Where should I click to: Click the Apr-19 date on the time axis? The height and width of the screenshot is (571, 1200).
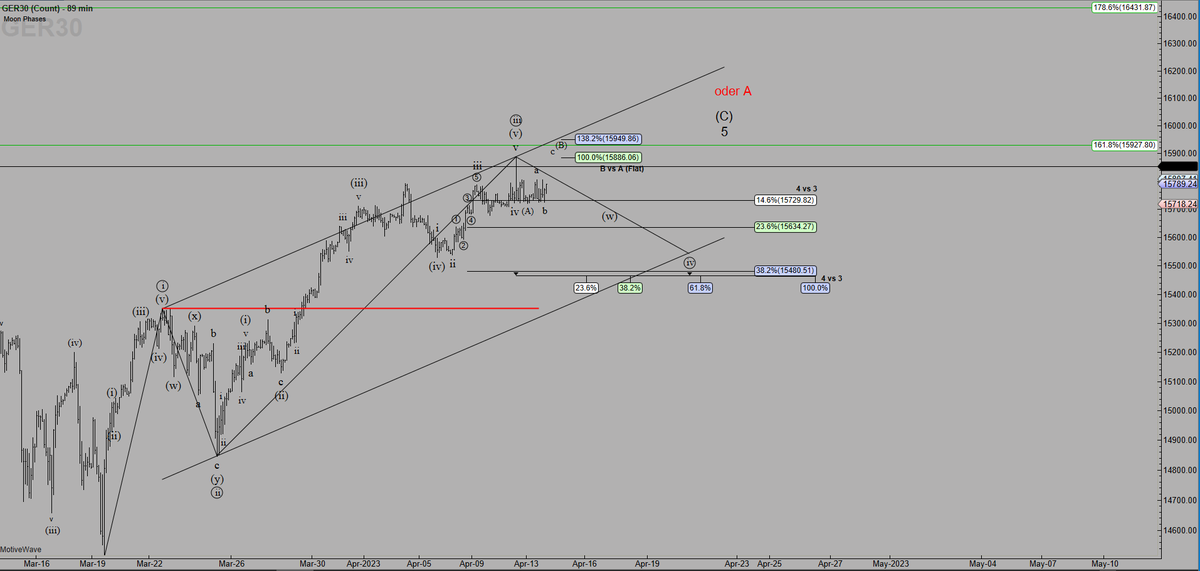pyautogui.click(x=645, y=564)
